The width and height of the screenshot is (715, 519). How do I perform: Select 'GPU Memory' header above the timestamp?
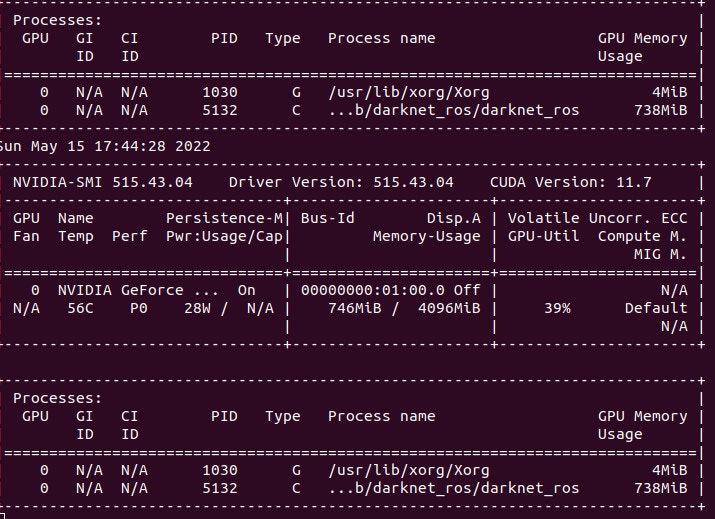coord(642,38)
